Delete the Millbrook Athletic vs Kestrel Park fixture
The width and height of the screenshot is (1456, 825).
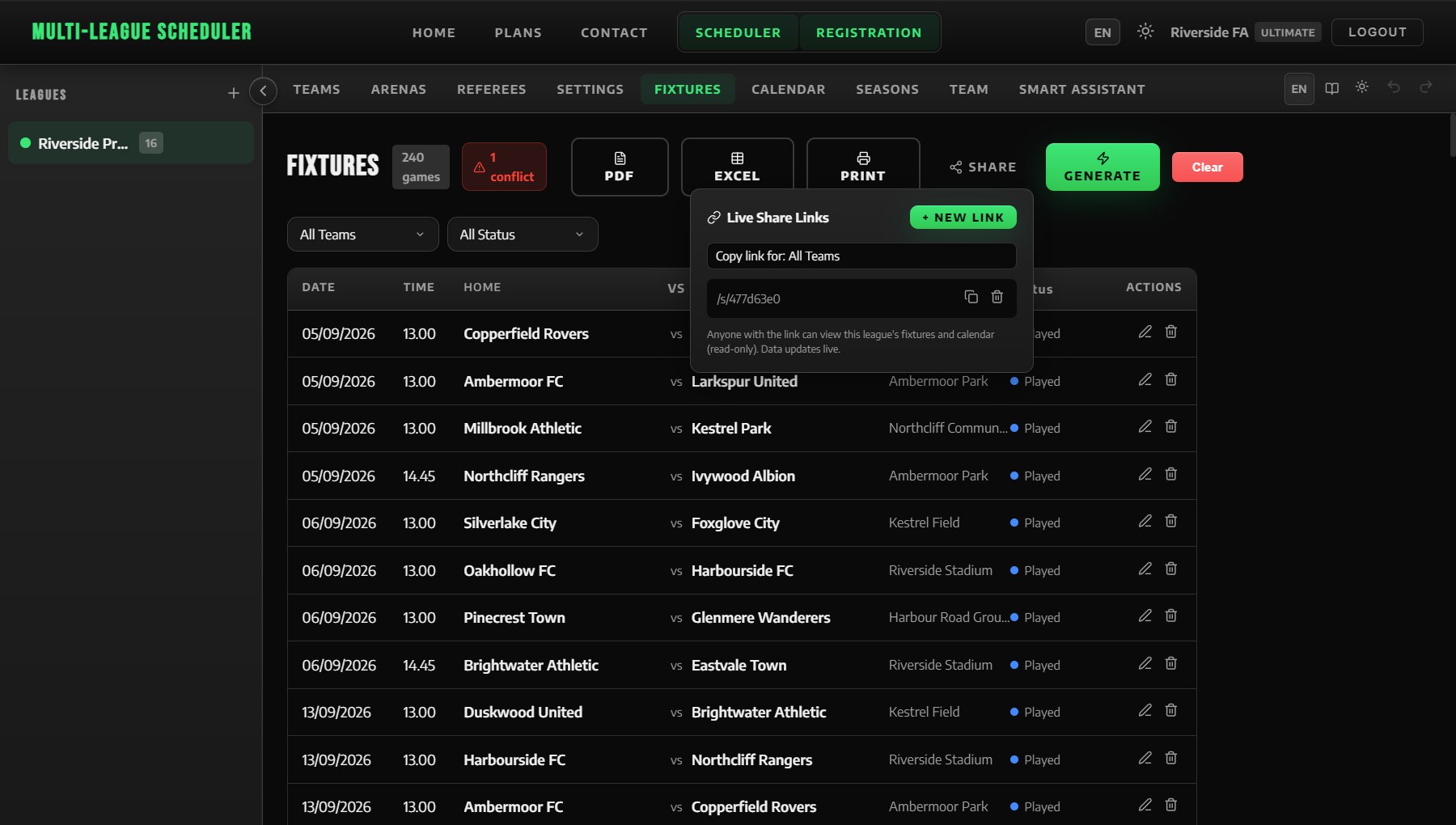tap(1170, 427)
